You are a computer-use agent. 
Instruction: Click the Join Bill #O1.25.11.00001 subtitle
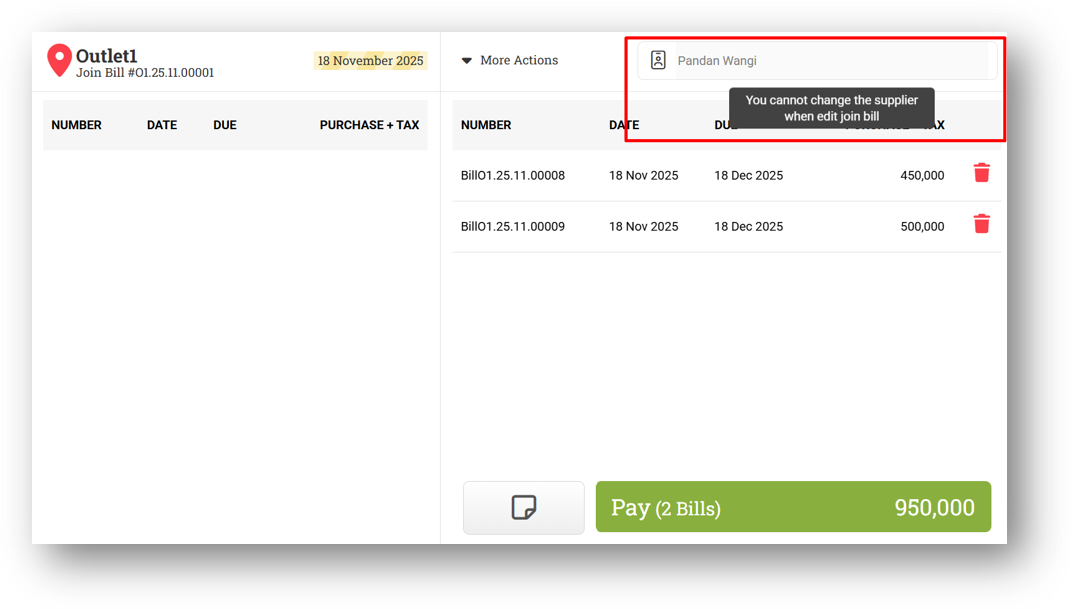(145, 72)
